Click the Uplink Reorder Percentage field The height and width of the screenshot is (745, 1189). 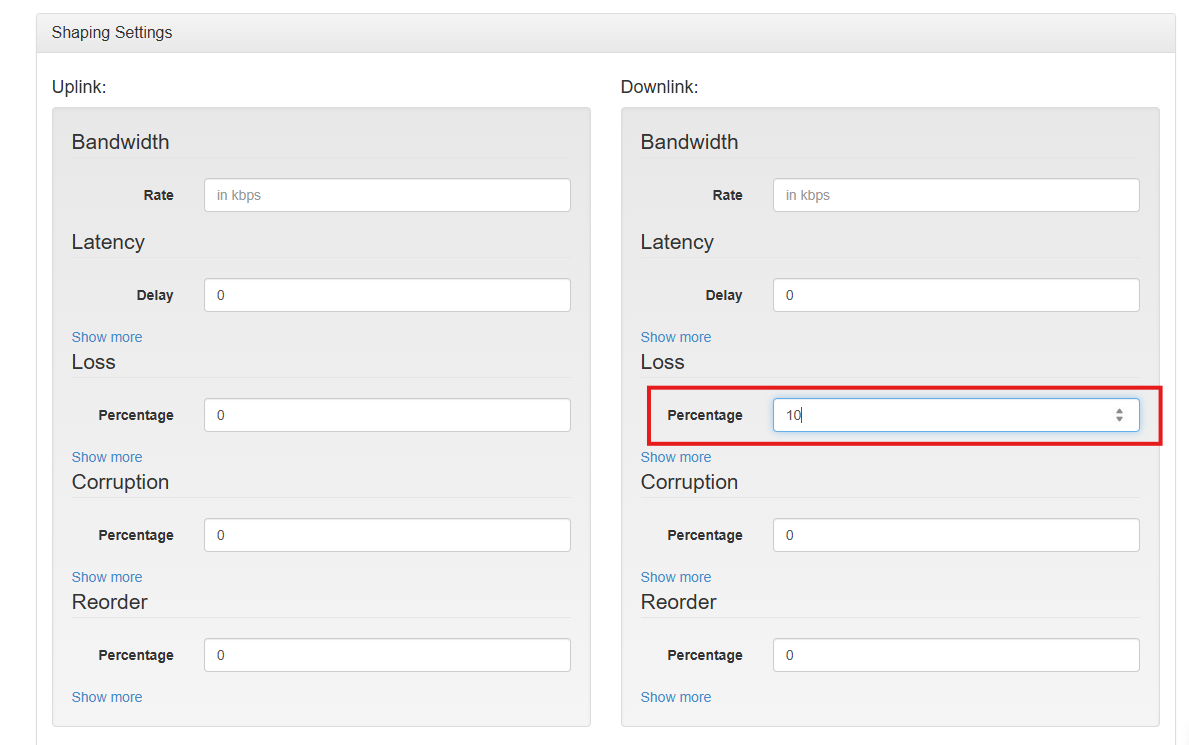(387, 655)
